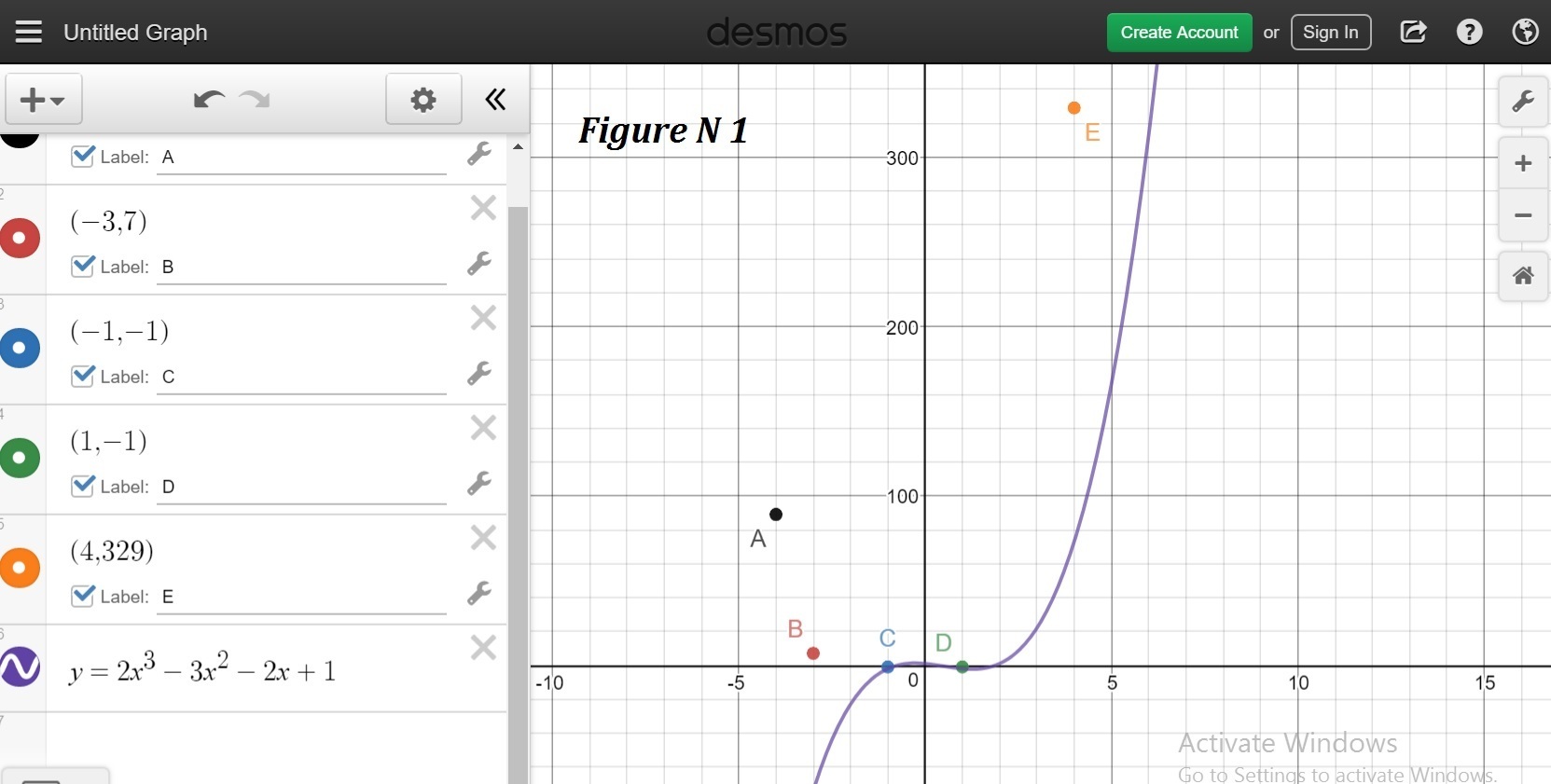Delete the (-3,7) expression
Viewport: 1551px width, 784px height.
click(x=483, y=208)
